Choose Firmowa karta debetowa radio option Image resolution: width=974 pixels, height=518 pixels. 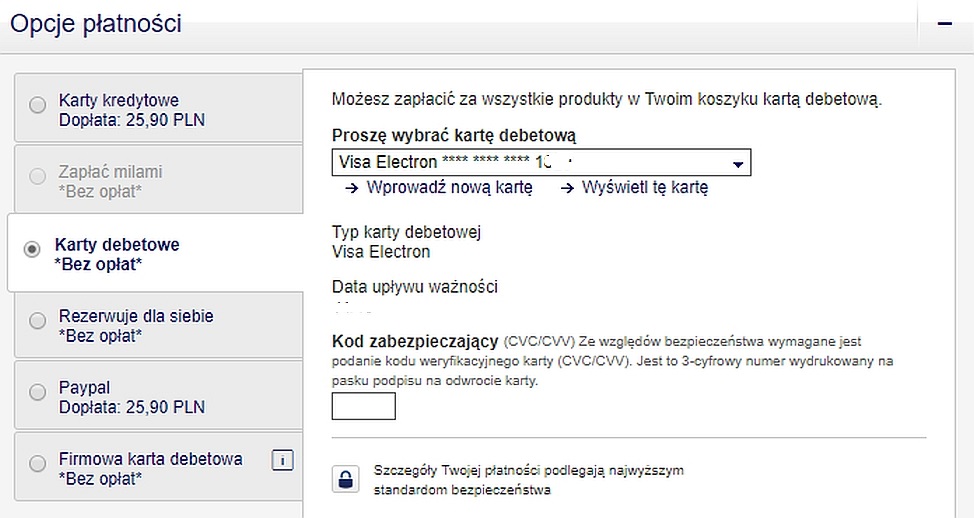[38, 463]
